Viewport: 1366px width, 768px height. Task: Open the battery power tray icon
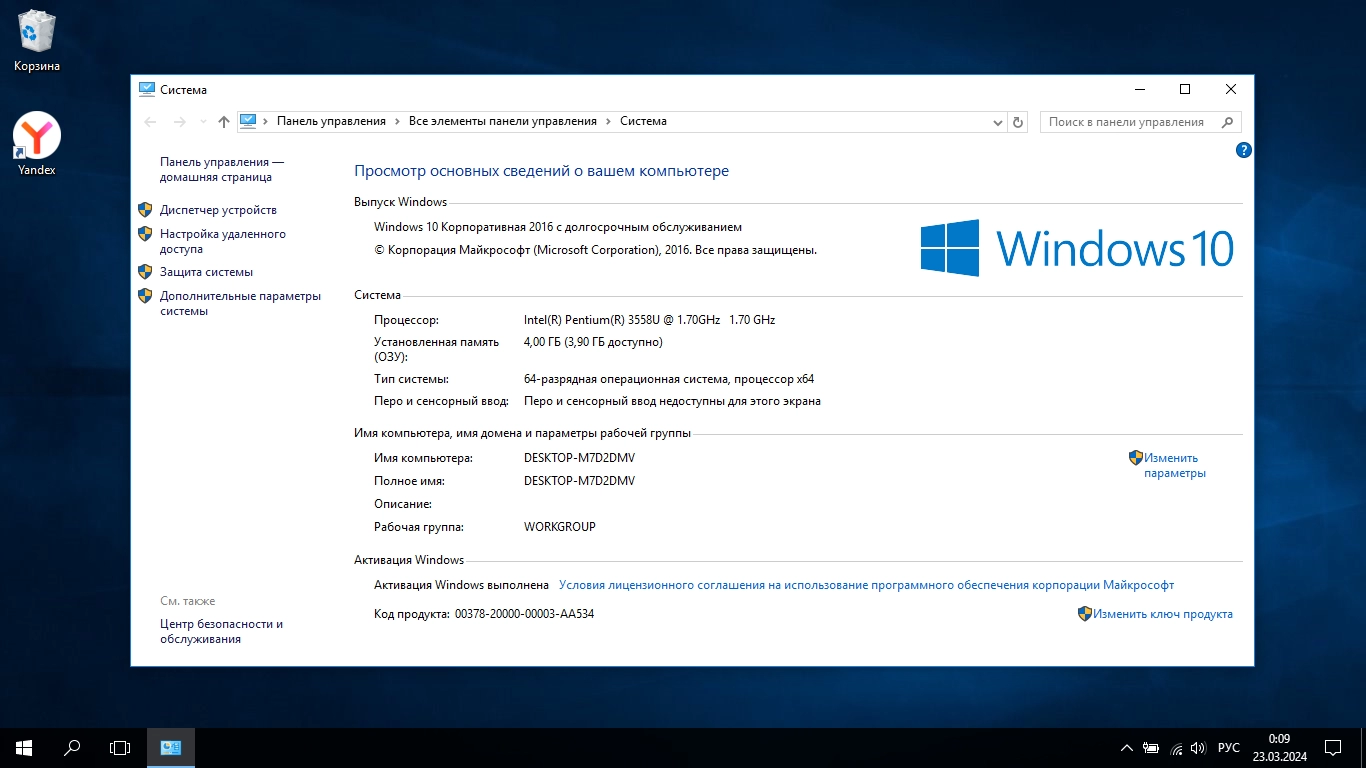pyautogui.click(x=1151, y=748)
